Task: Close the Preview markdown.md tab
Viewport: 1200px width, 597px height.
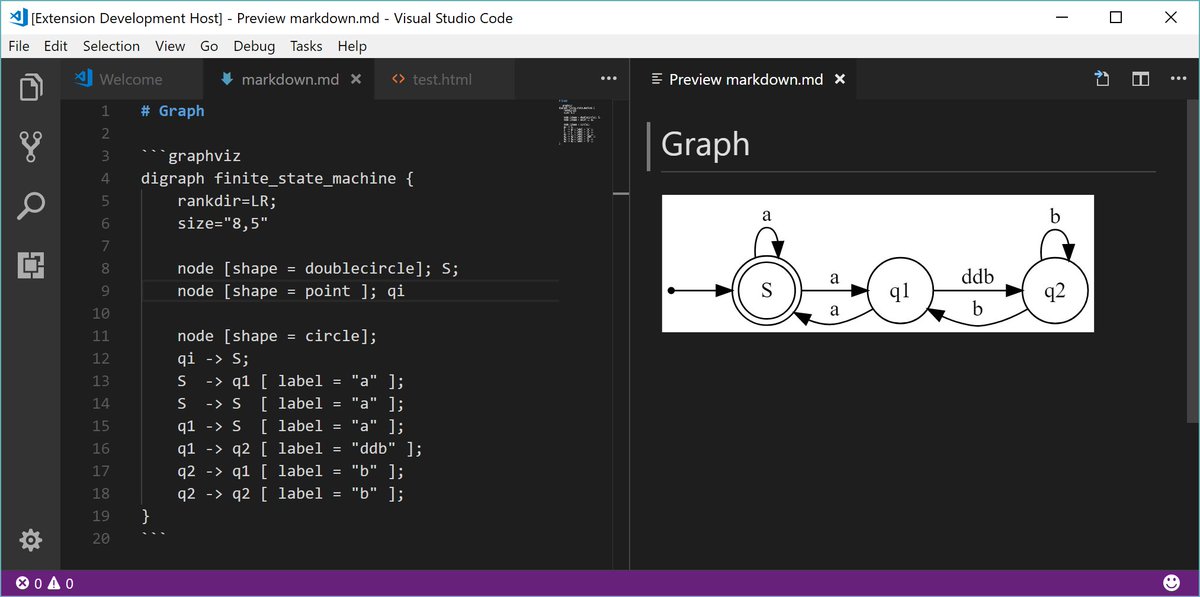Action: (x=841, y=79)
